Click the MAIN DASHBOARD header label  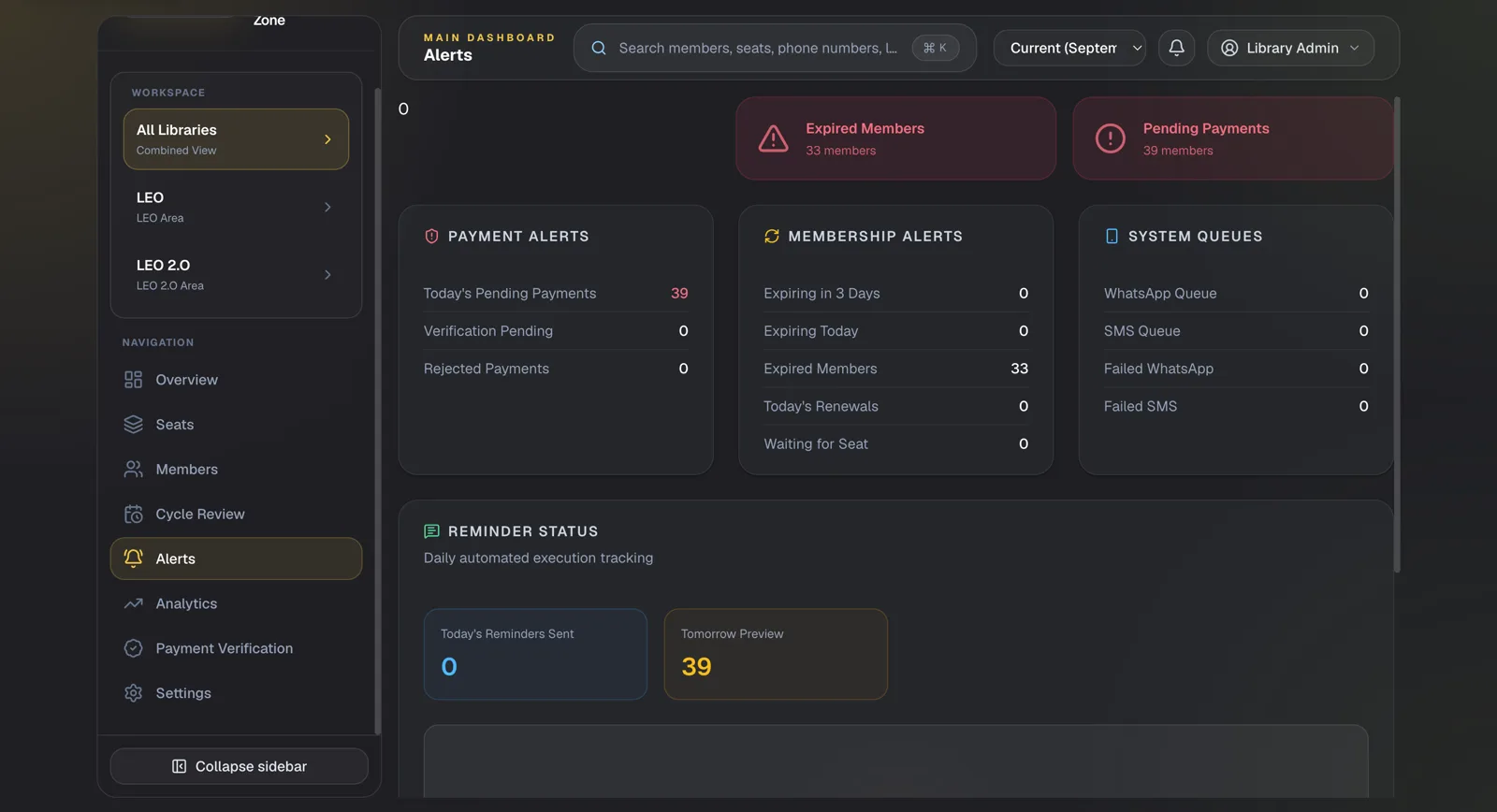(489, 37)
